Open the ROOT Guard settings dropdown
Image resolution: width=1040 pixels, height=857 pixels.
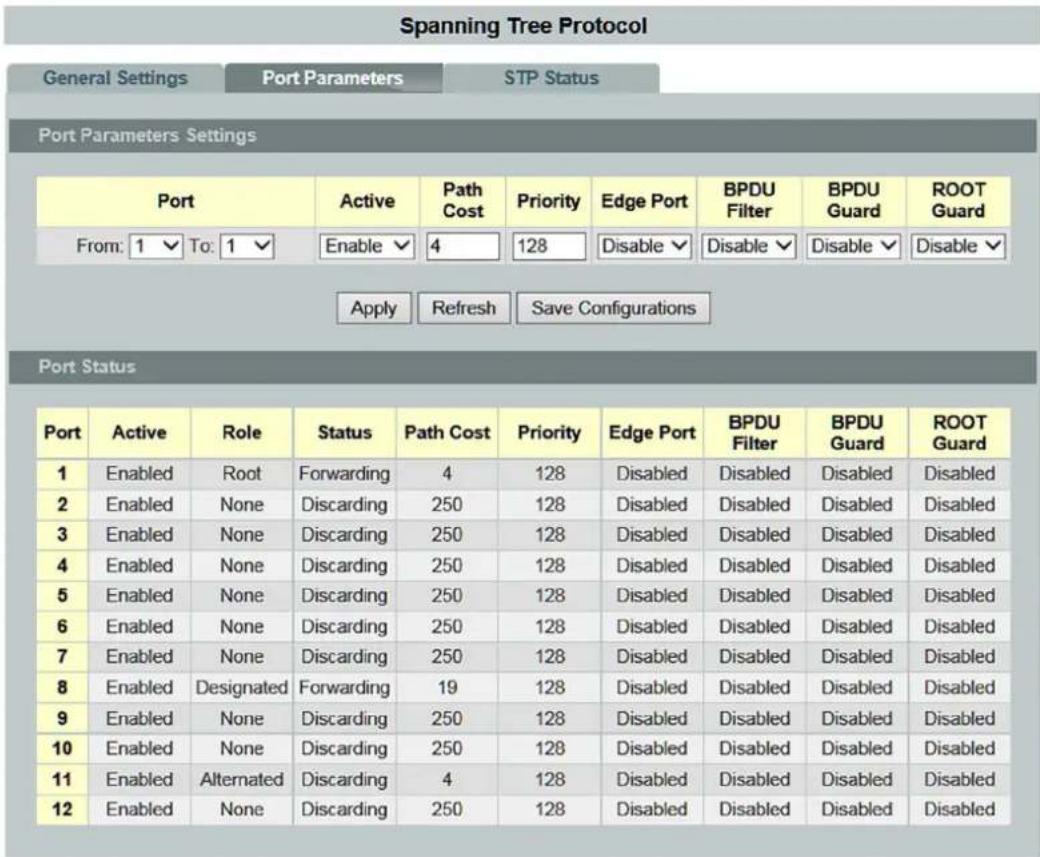coord(958,246)
